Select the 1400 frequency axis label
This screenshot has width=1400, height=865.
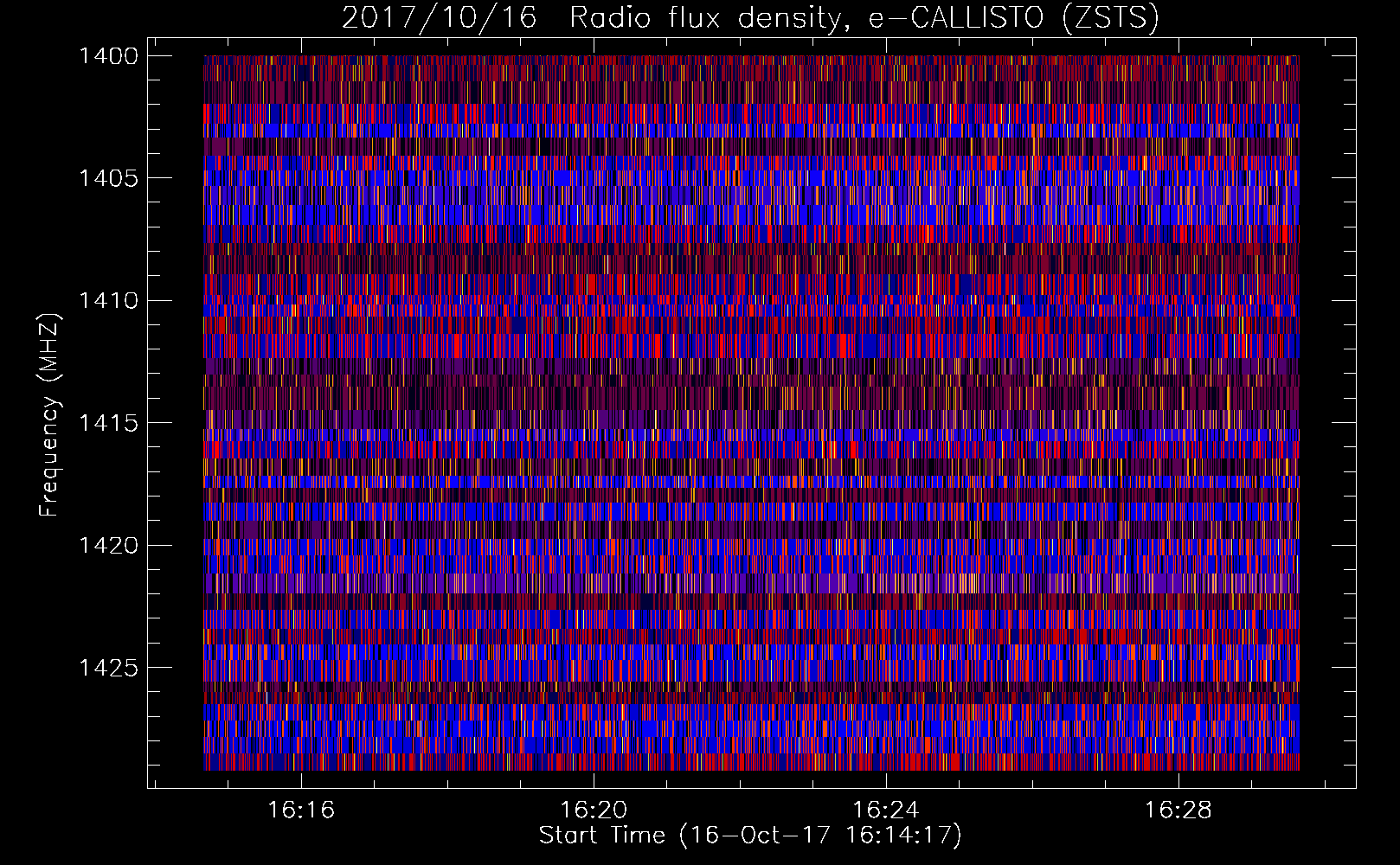(x=108, y=56)
